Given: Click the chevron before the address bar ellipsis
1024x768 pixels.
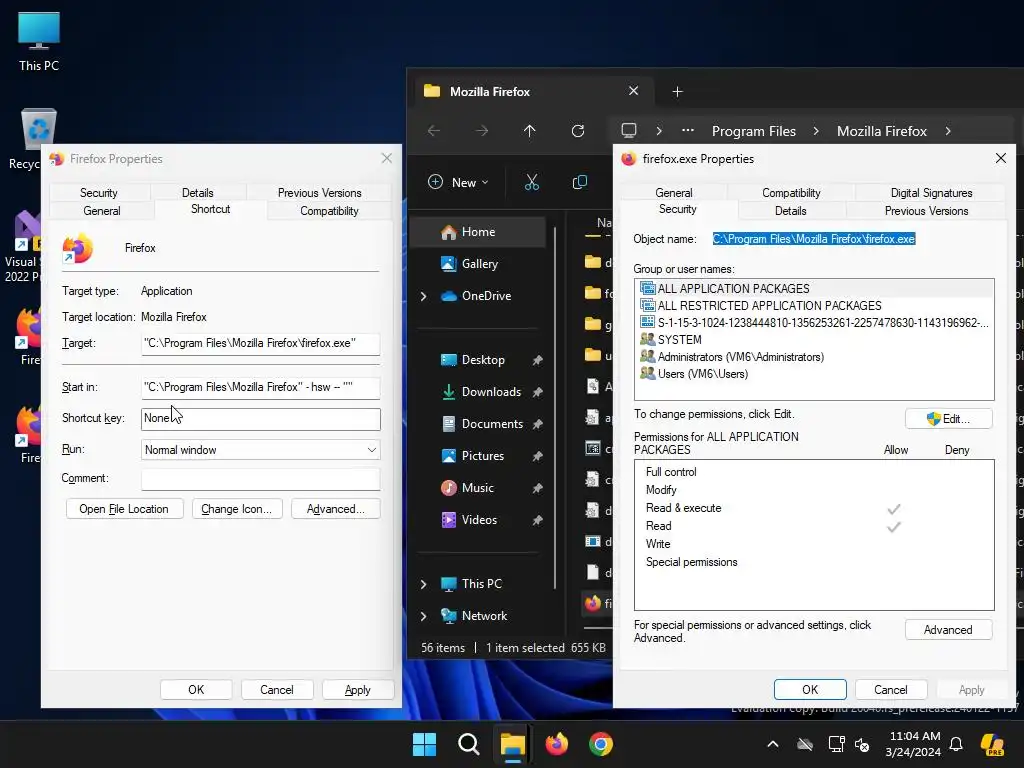Looking at the screenshot, I should [659, 131].
